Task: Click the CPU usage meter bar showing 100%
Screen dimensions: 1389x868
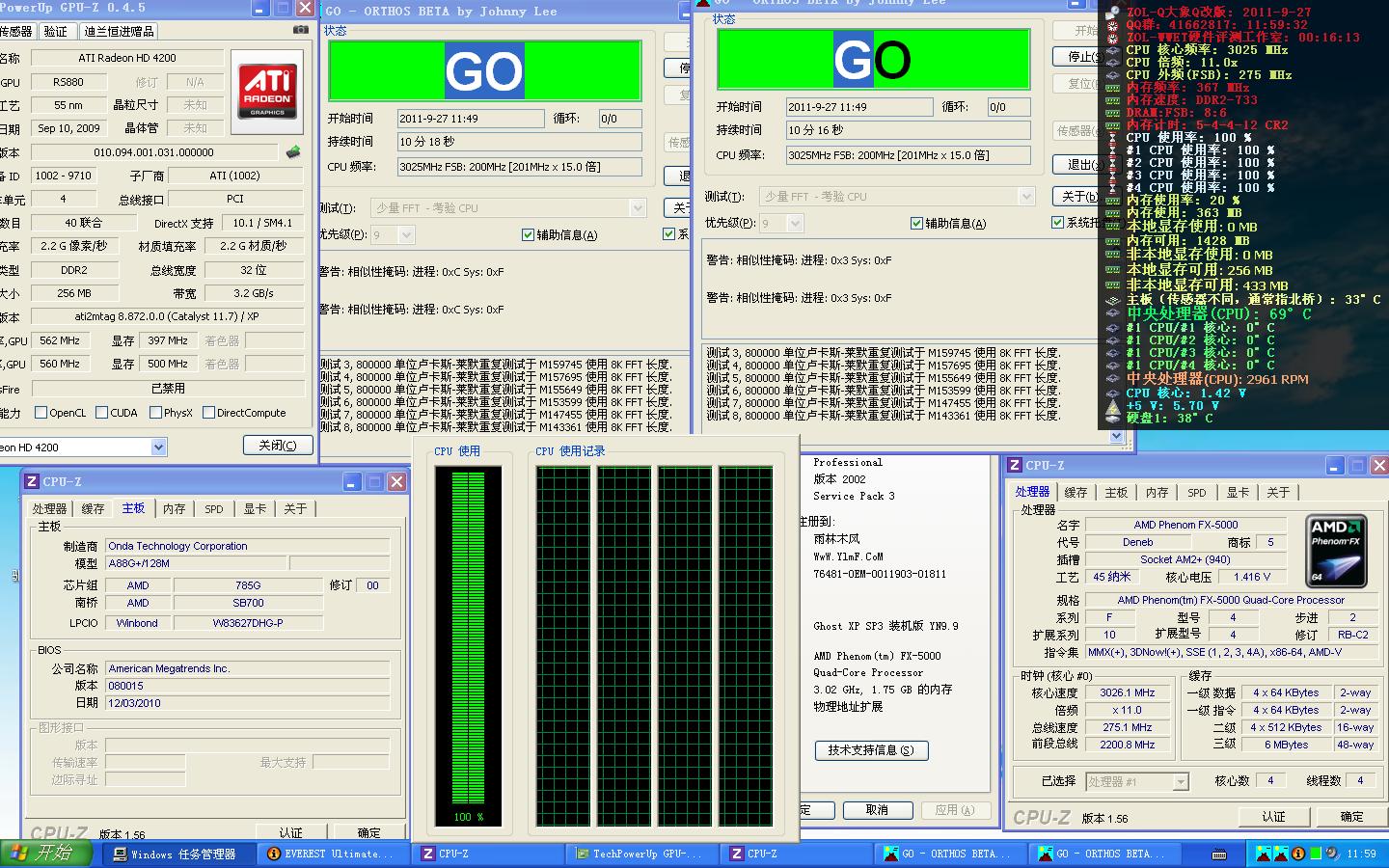Action: pos(468,637)
